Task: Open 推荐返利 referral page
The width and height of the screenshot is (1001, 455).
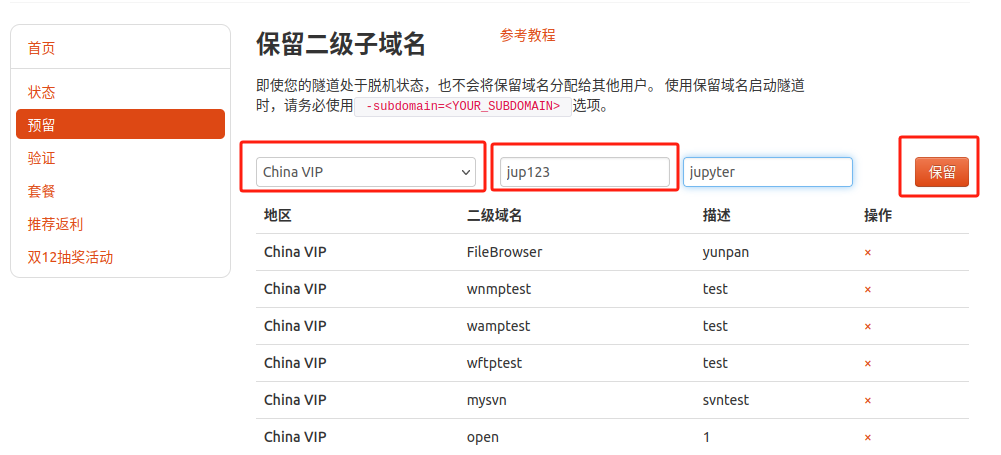Action: click(x=56, y=225)
